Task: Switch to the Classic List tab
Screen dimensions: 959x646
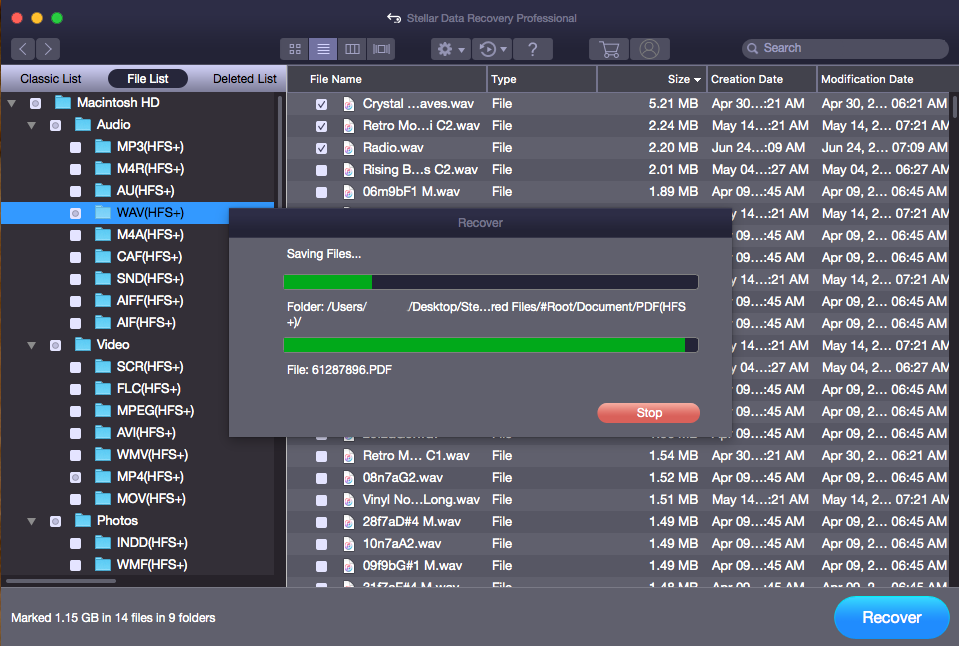Action: [x=51, y=79]
